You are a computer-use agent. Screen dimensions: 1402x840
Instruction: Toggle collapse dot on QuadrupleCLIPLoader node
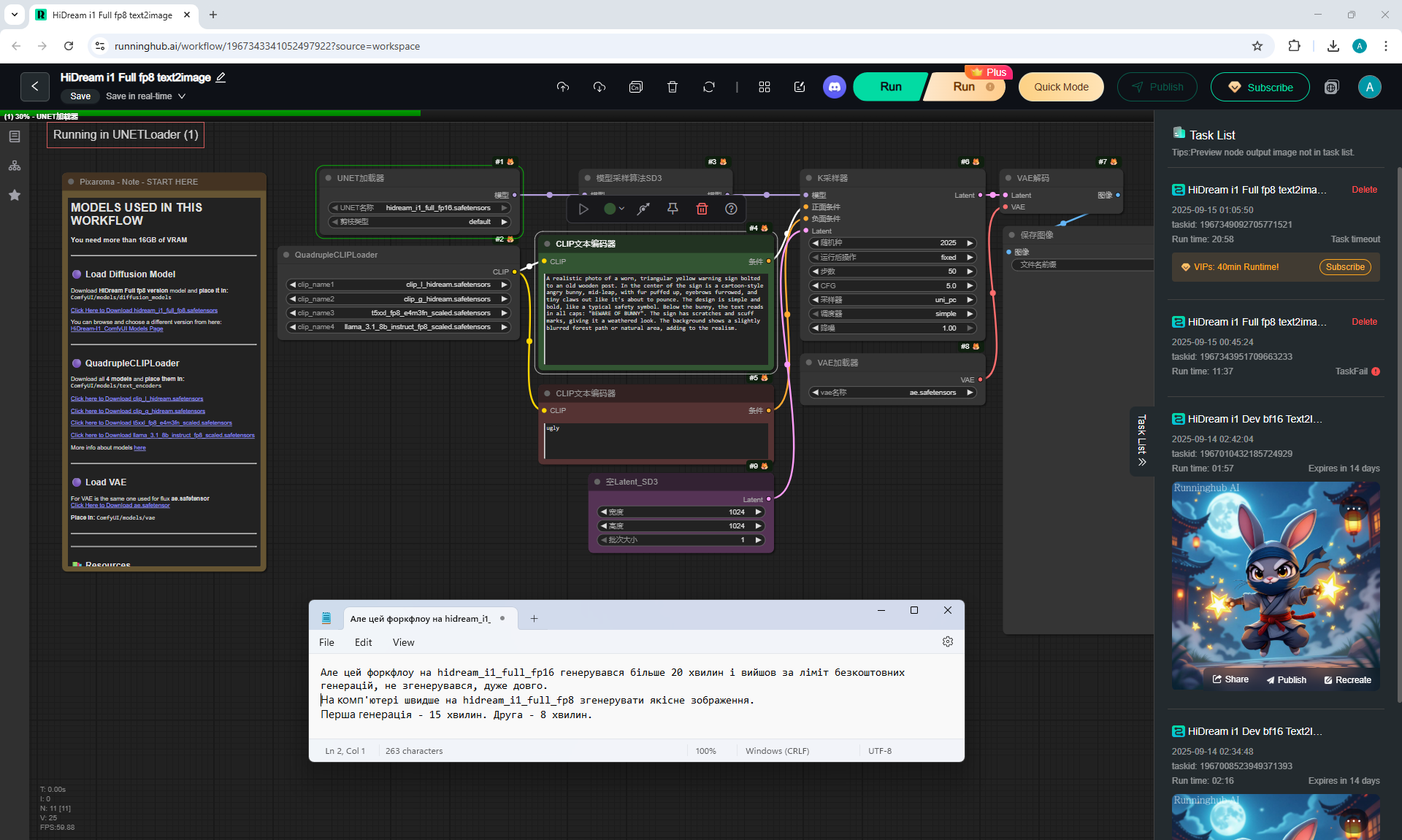(286, 255)
